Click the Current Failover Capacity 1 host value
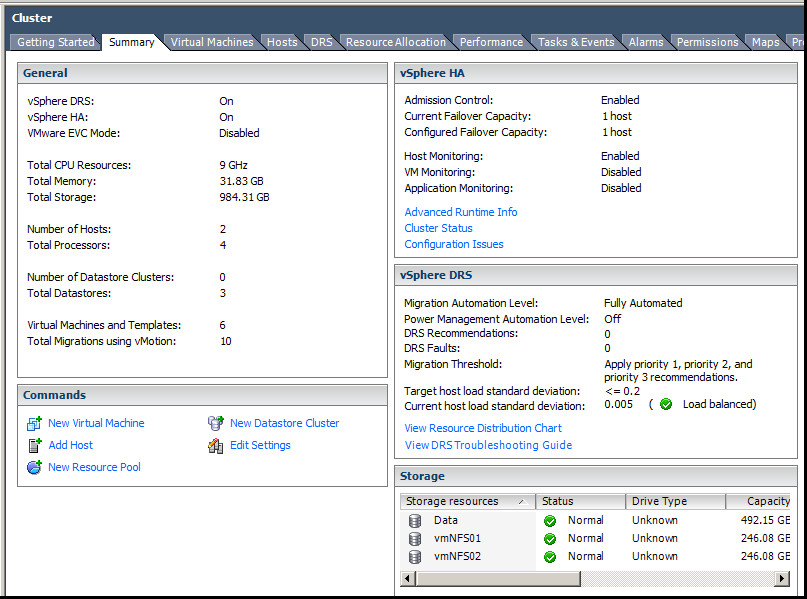Viewport: 807px width, 599px height. pyautogui.click(x=617, y=116)
